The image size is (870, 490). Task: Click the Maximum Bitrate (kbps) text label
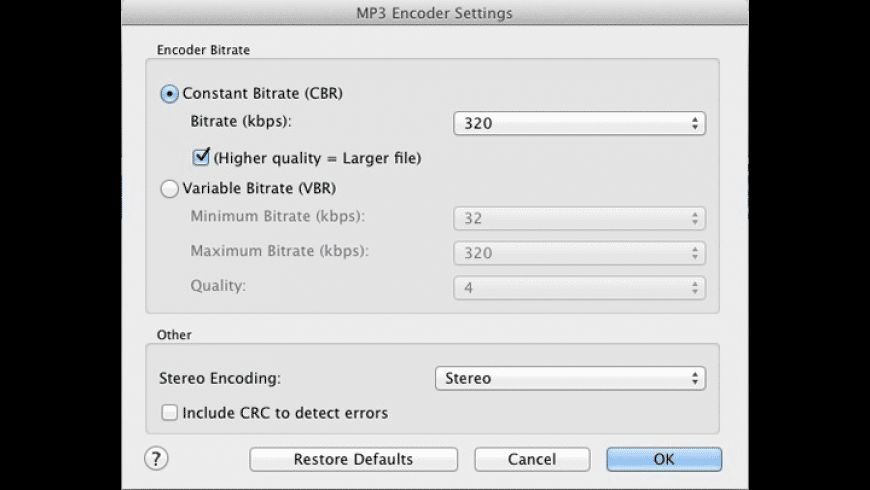[280, 251]
